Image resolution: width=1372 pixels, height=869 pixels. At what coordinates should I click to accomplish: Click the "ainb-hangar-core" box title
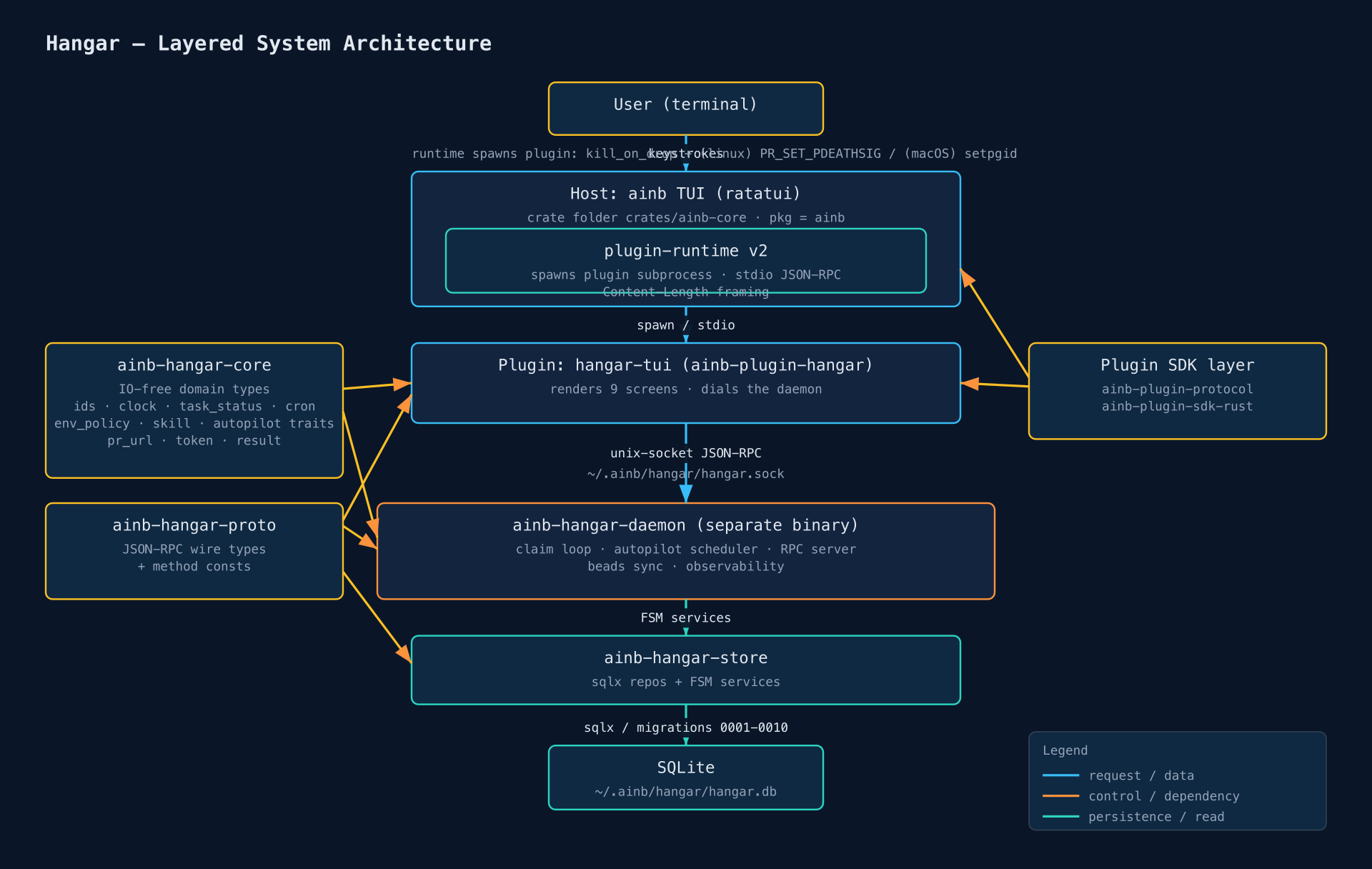194,365
